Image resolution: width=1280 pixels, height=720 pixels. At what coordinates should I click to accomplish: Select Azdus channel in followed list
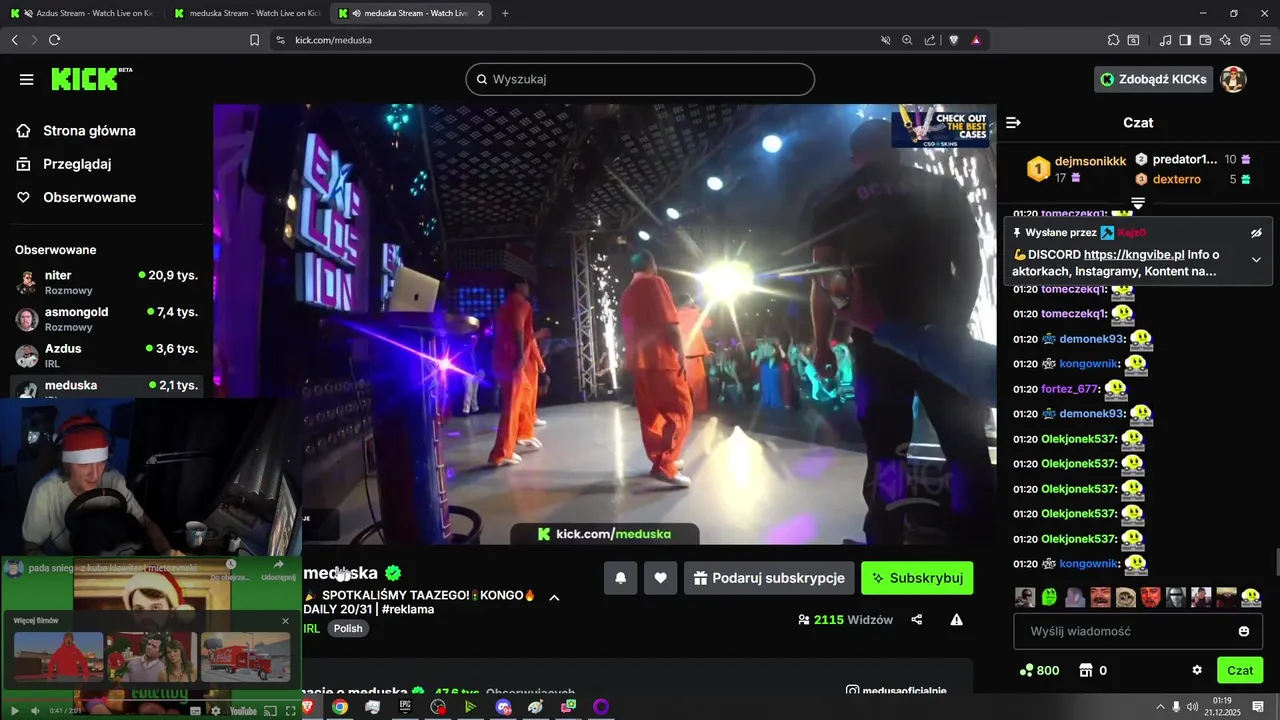coord(106,356)
